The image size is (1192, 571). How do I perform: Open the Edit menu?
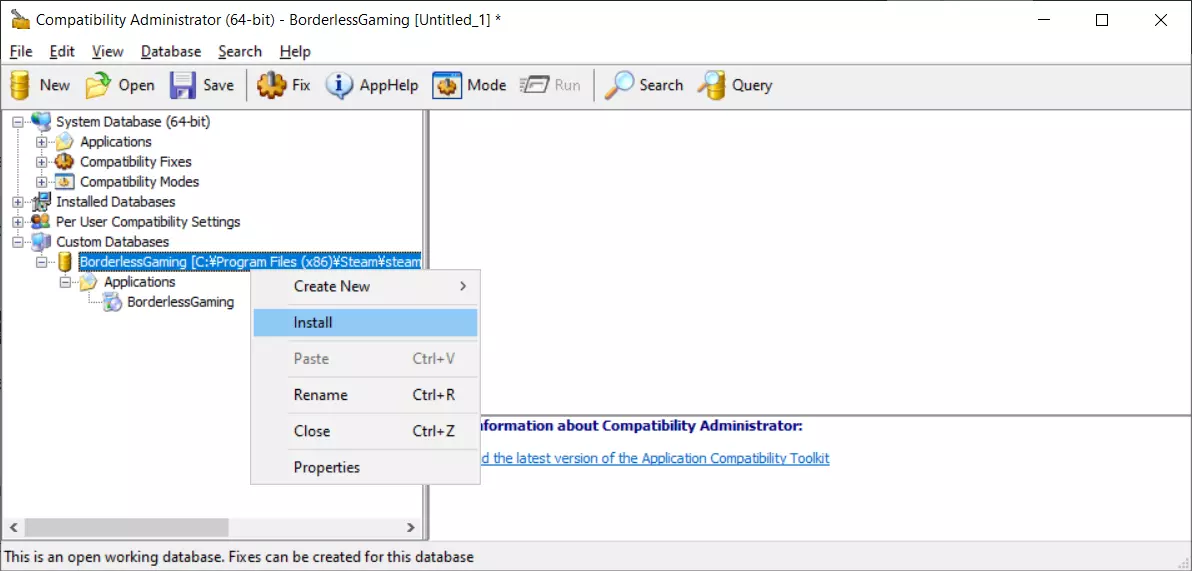(62, 52)
